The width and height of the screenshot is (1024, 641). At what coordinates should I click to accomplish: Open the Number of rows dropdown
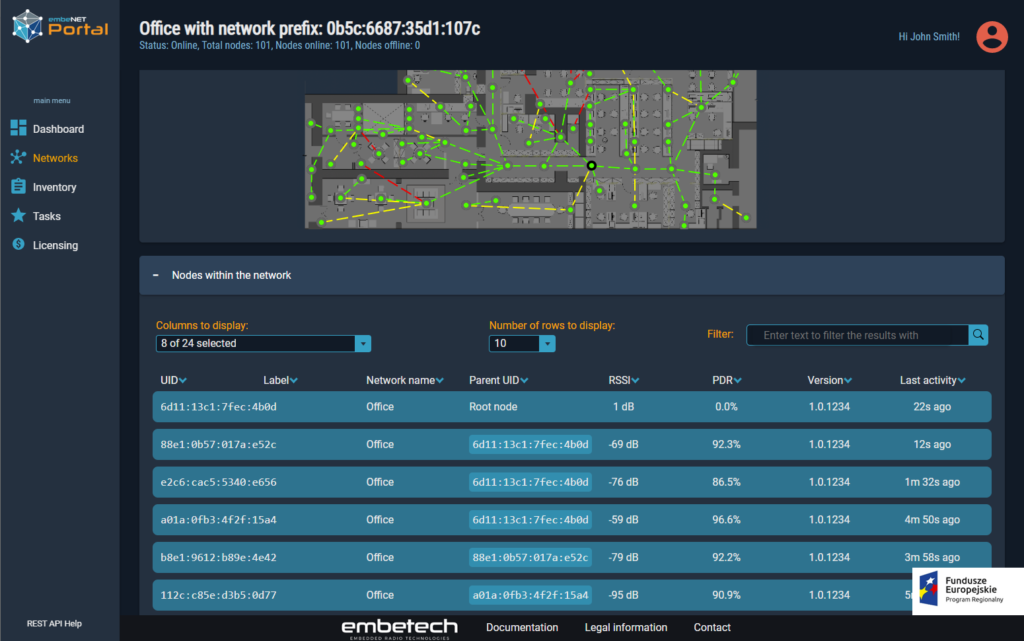point(522,343)
